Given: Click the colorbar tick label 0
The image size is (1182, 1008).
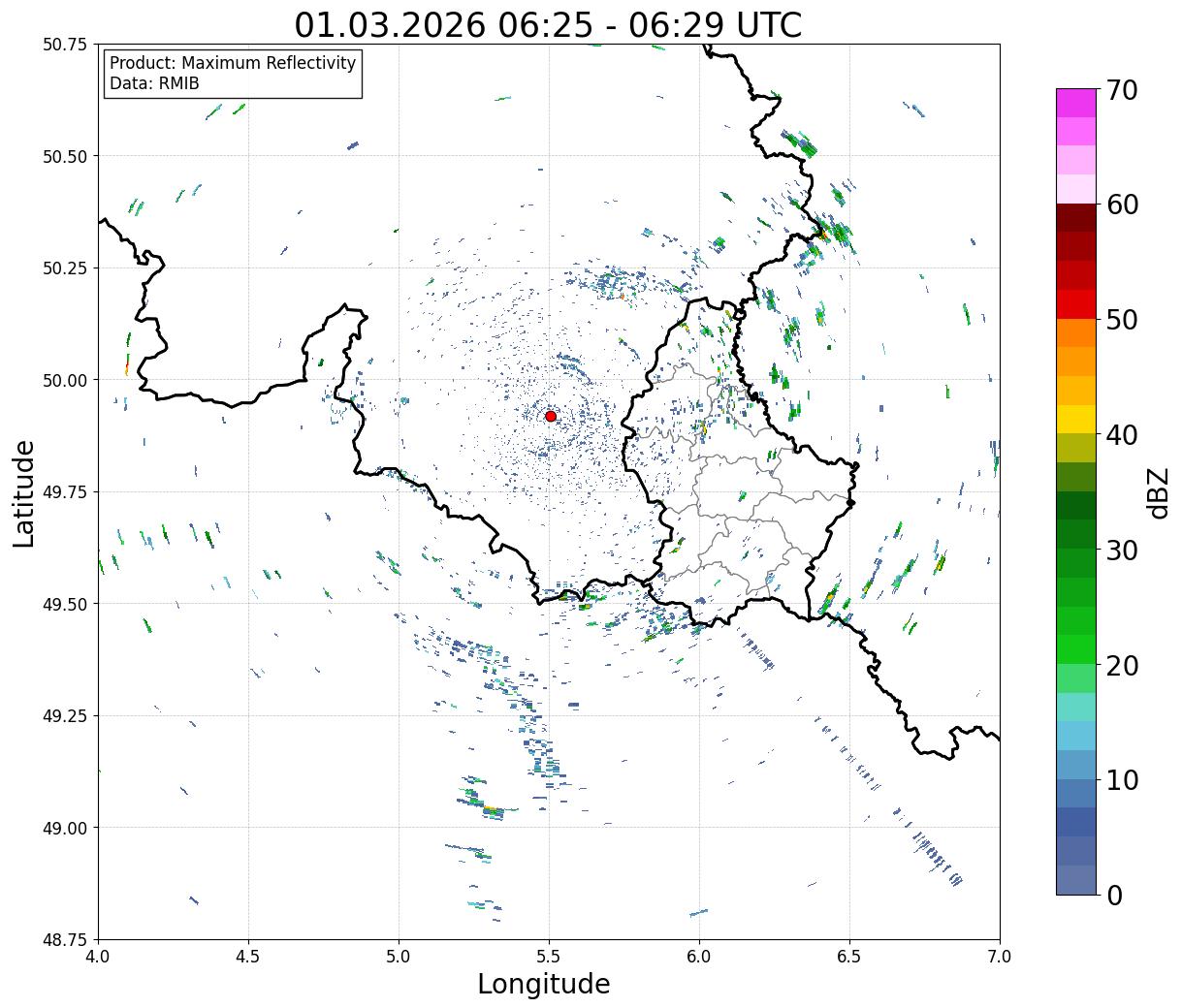Looking at the screenshot, I should click(1114, 896).
